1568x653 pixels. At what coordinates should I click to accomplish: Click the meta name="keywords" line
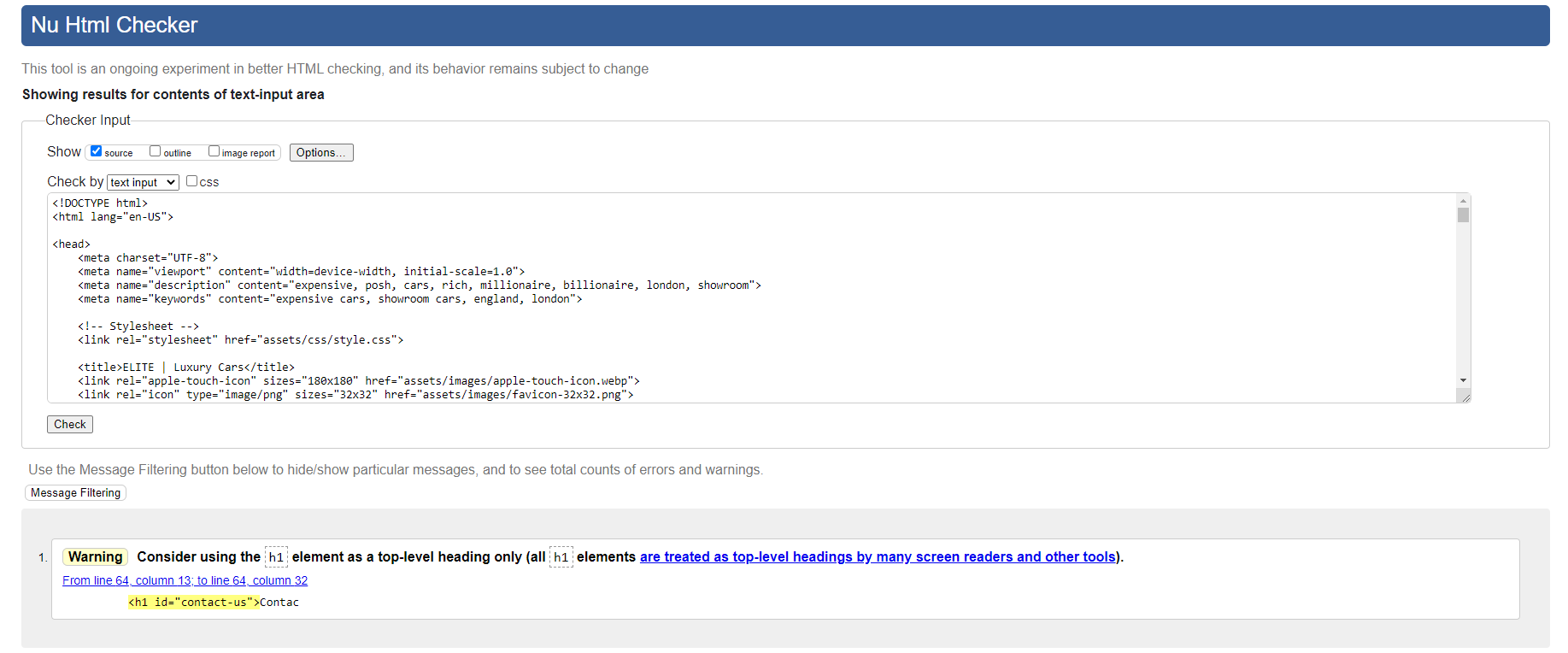[330, 298]
